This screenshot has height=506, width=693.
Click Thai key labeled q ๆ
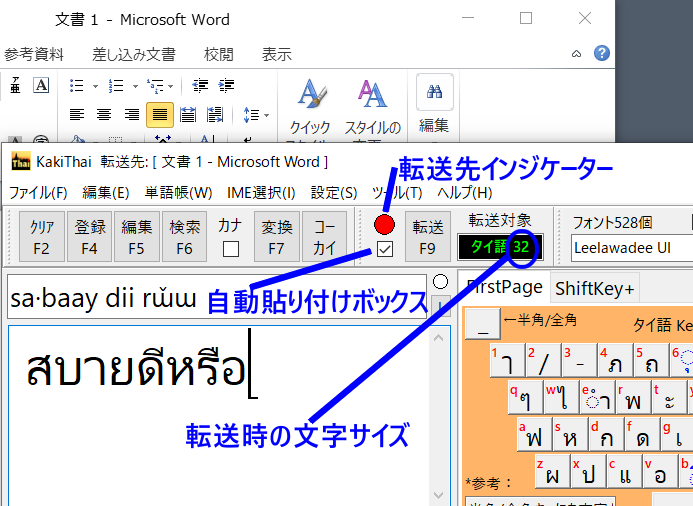pos(525,397)
